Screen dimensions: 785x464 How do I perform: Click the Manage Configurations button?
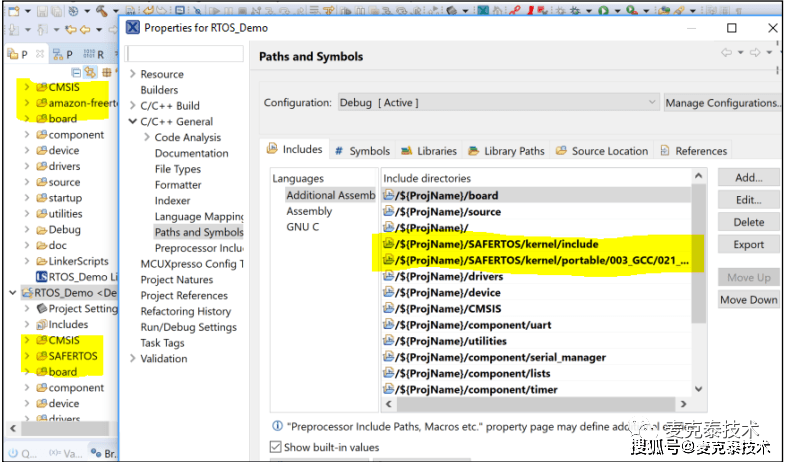[x=722, y=103]
